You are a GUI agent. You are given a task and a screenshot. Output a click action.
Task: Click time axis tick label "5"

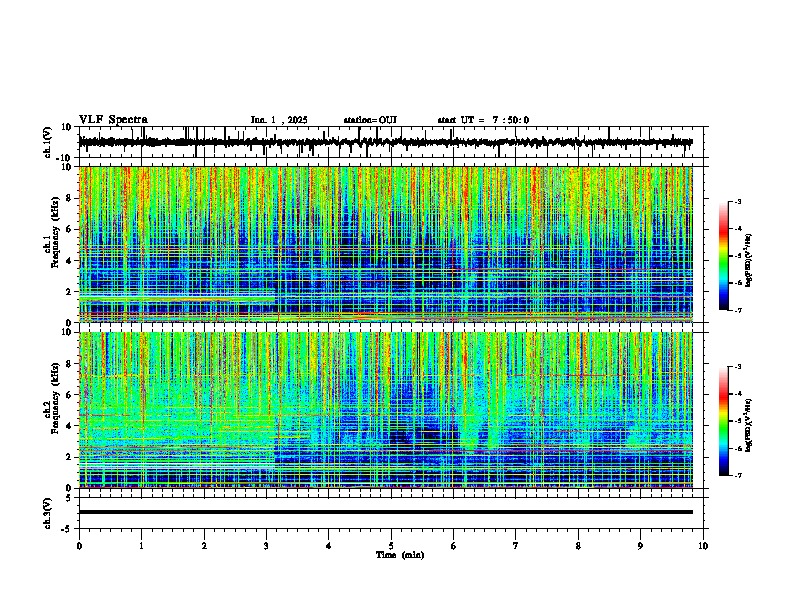pos(391,546)
